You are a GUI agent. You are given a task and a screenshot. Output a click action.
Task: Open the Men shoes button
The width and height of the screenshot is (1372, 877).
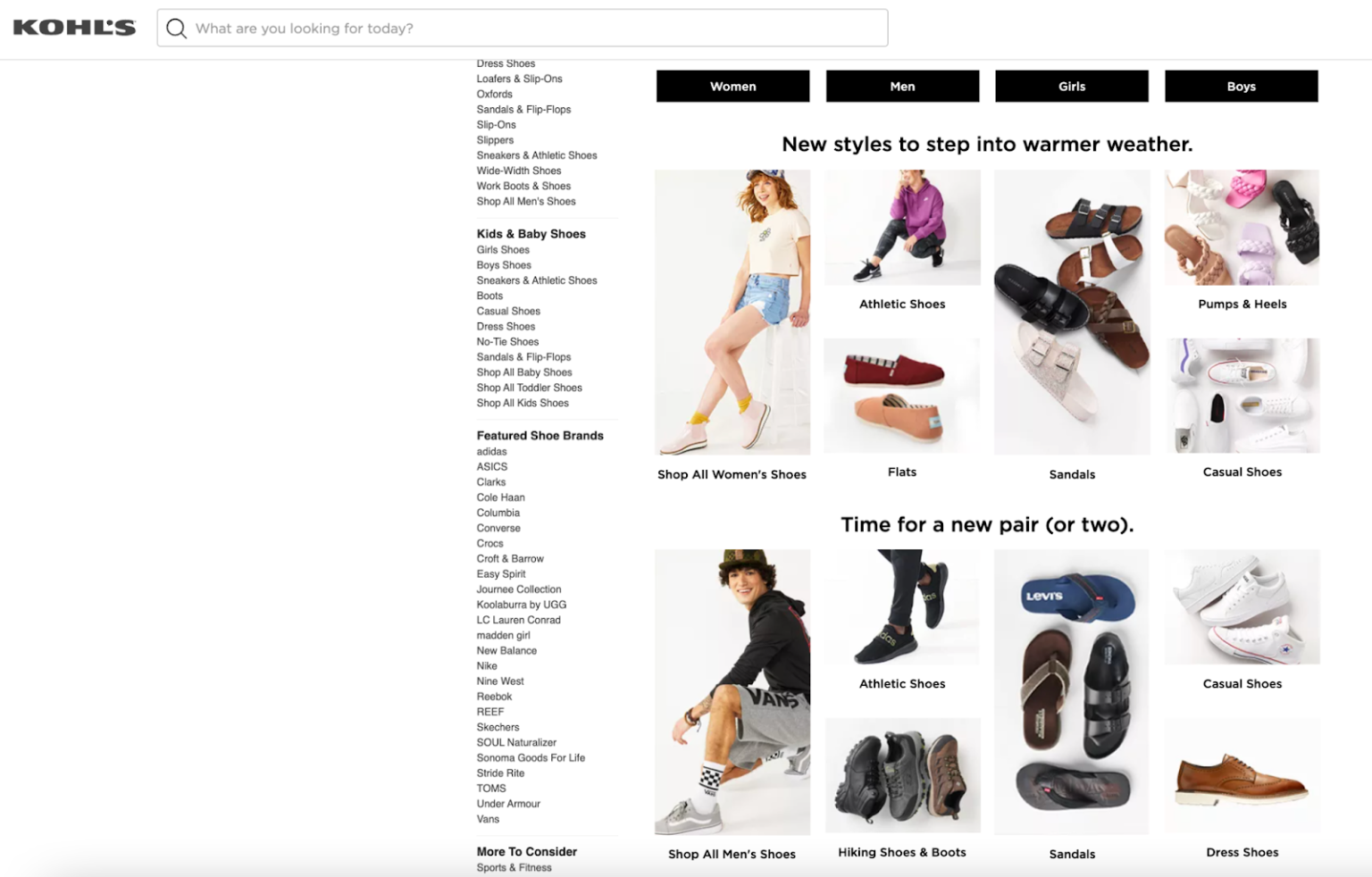tap(902, 86)
